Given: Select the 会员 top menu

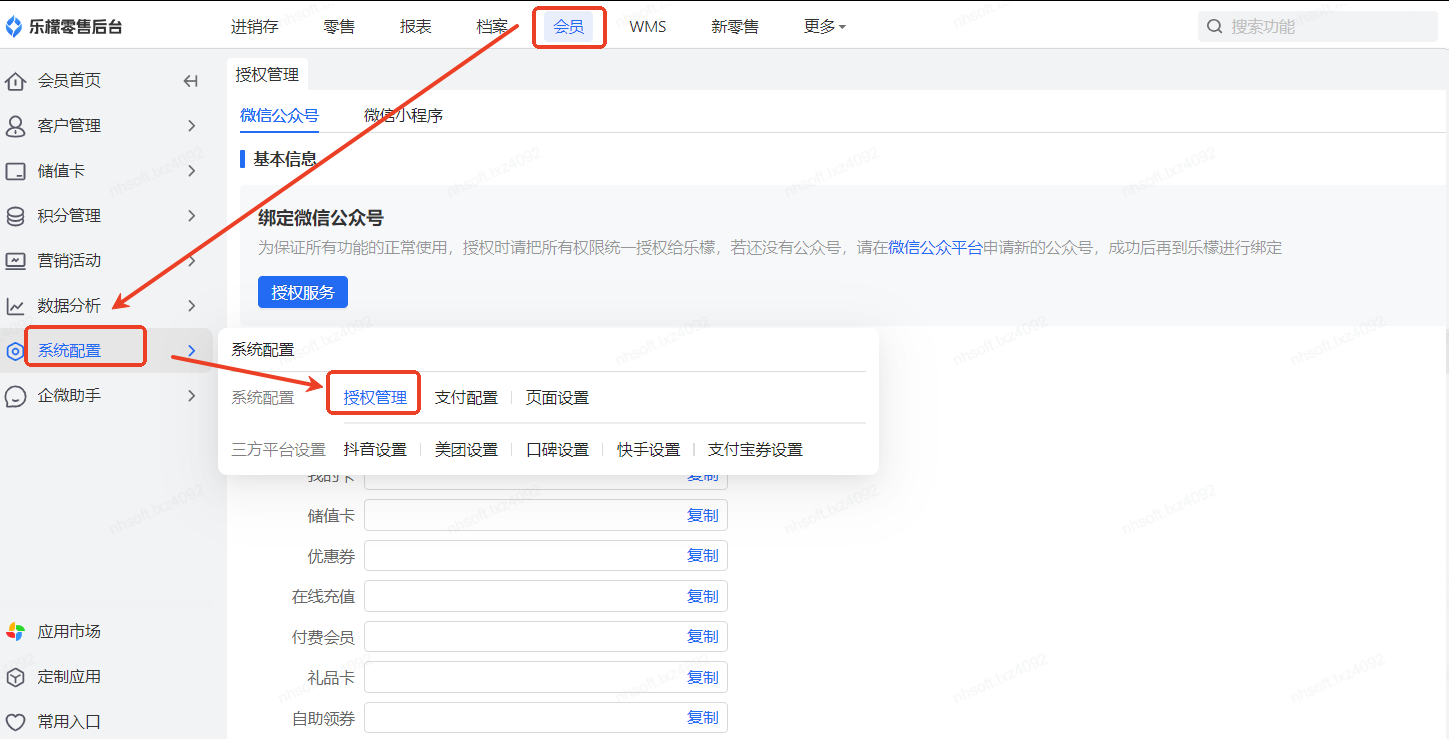Looking at the screenshot, I should tap(568, 27).
